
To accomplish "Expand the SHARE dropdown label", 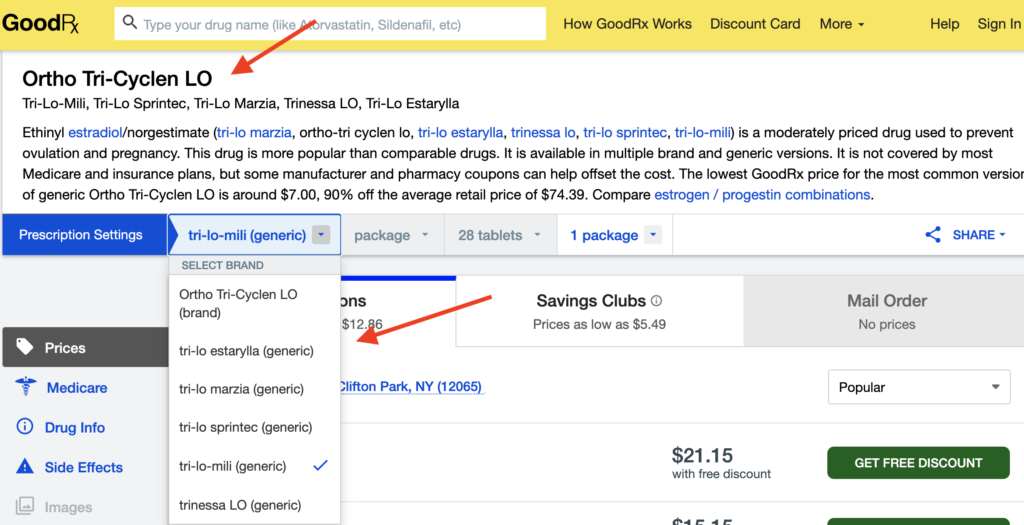I will [978, 235].
